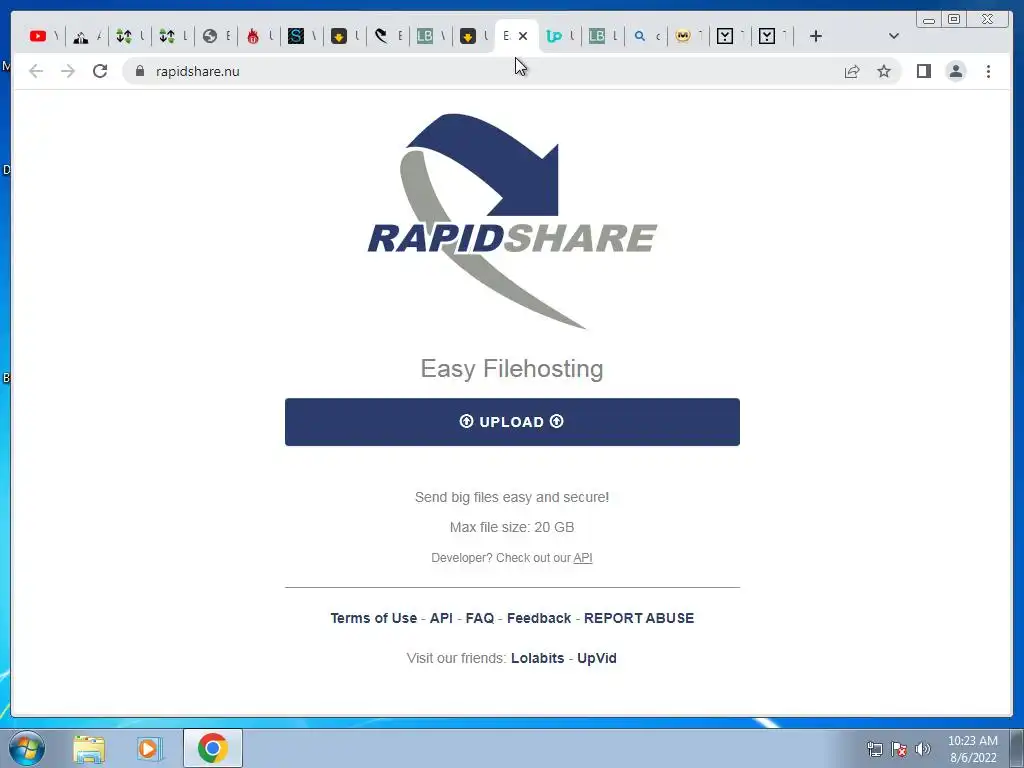This screenshot has height=768, width=1024.
Task: Switch to the tab with the blue S favicon
Action: [x=301, y=36]
